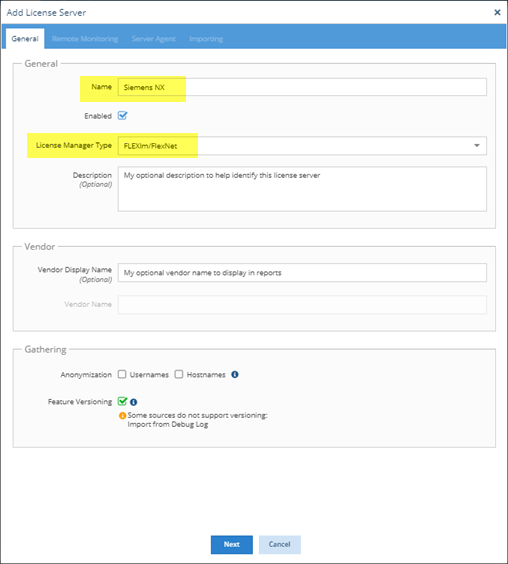Click the 'Anonymization' label
Image resolution: width=508 pixels, height=564 pixels.
[86, 375]
